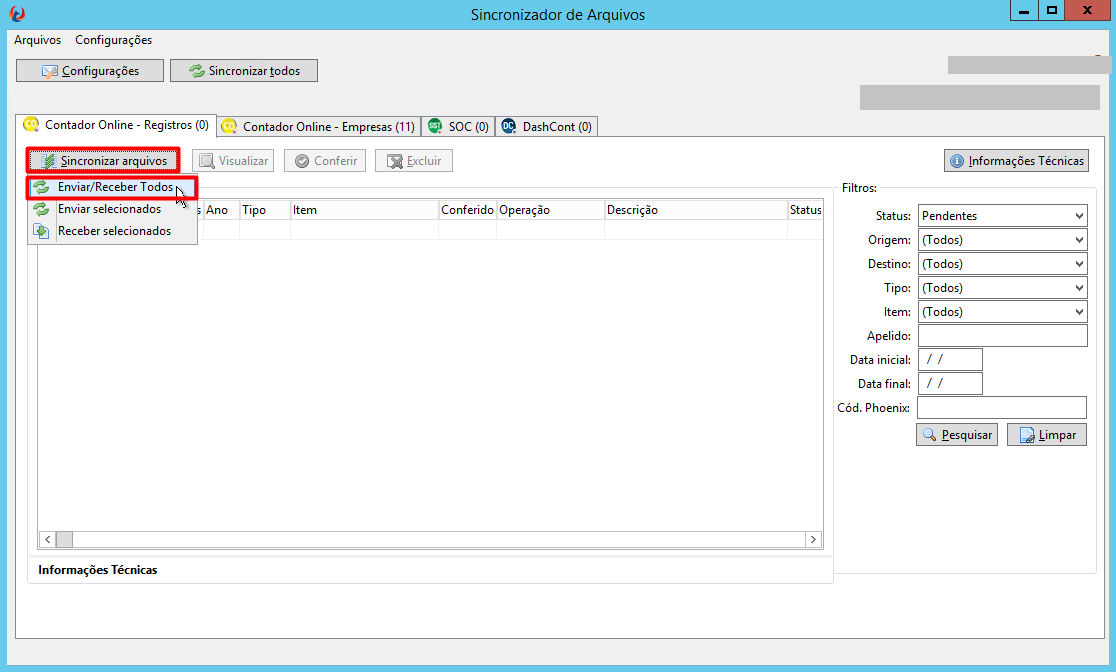Maximize the Sincronizador de Arquivos window

(1051, 11)
